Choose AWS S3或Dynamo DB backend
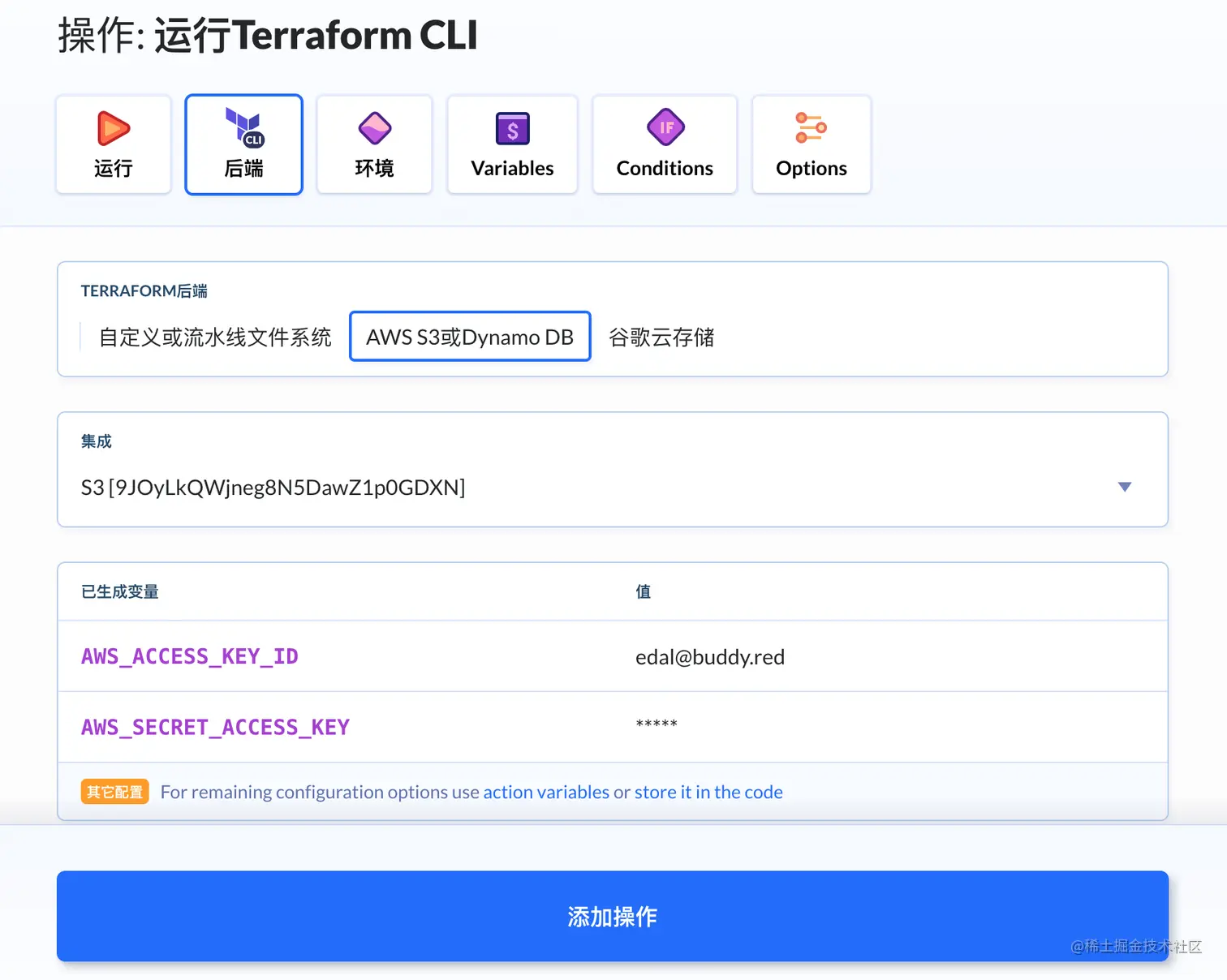The width and height of the screenshot is (1227, 980). 470,336
